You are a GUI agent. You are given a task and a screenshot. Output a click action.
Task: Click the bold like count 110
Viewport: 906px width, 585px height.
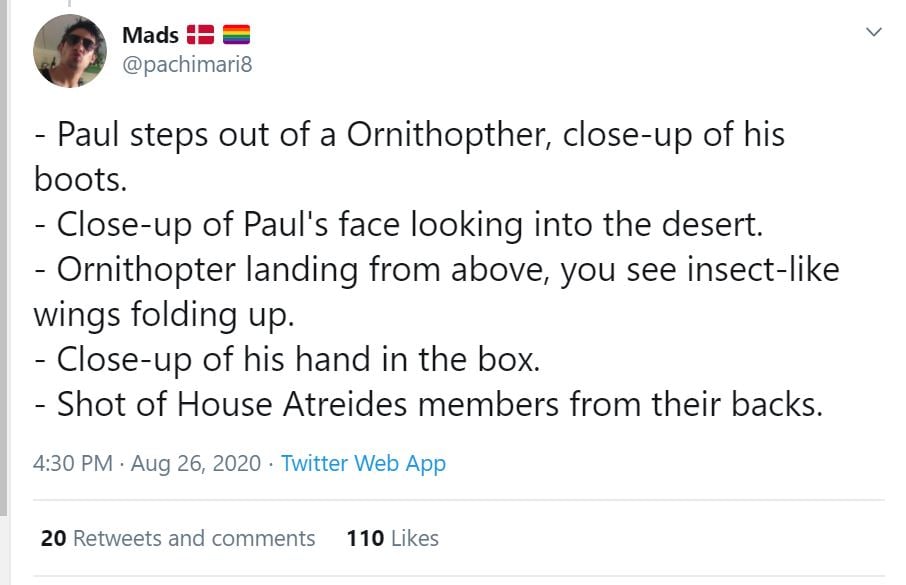pyautogui.click(x=365, y=538)
